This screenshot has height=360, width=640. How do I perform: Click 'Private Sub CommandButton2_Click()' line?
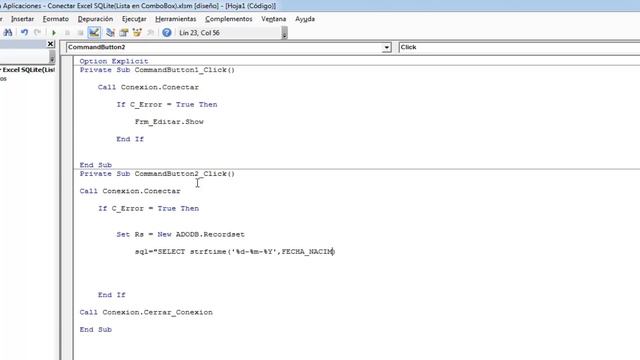click(x=157, y=174)
